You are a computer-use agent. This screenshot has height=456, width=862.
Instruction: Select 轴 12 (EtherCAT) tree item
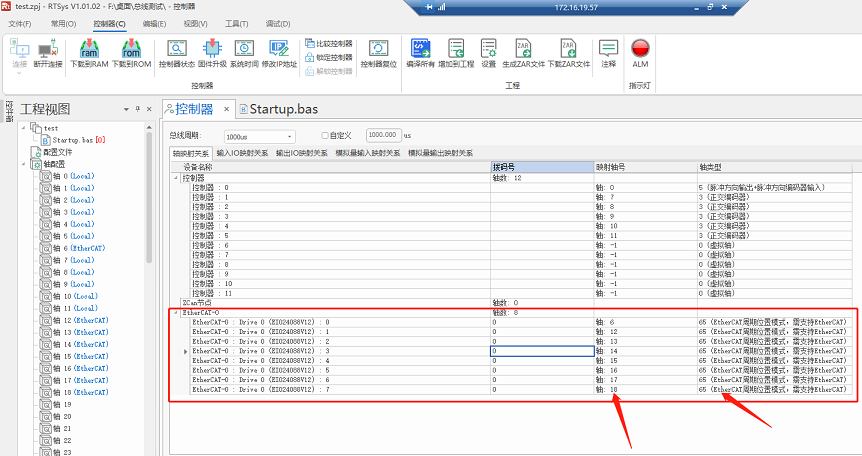coord(75,320)
